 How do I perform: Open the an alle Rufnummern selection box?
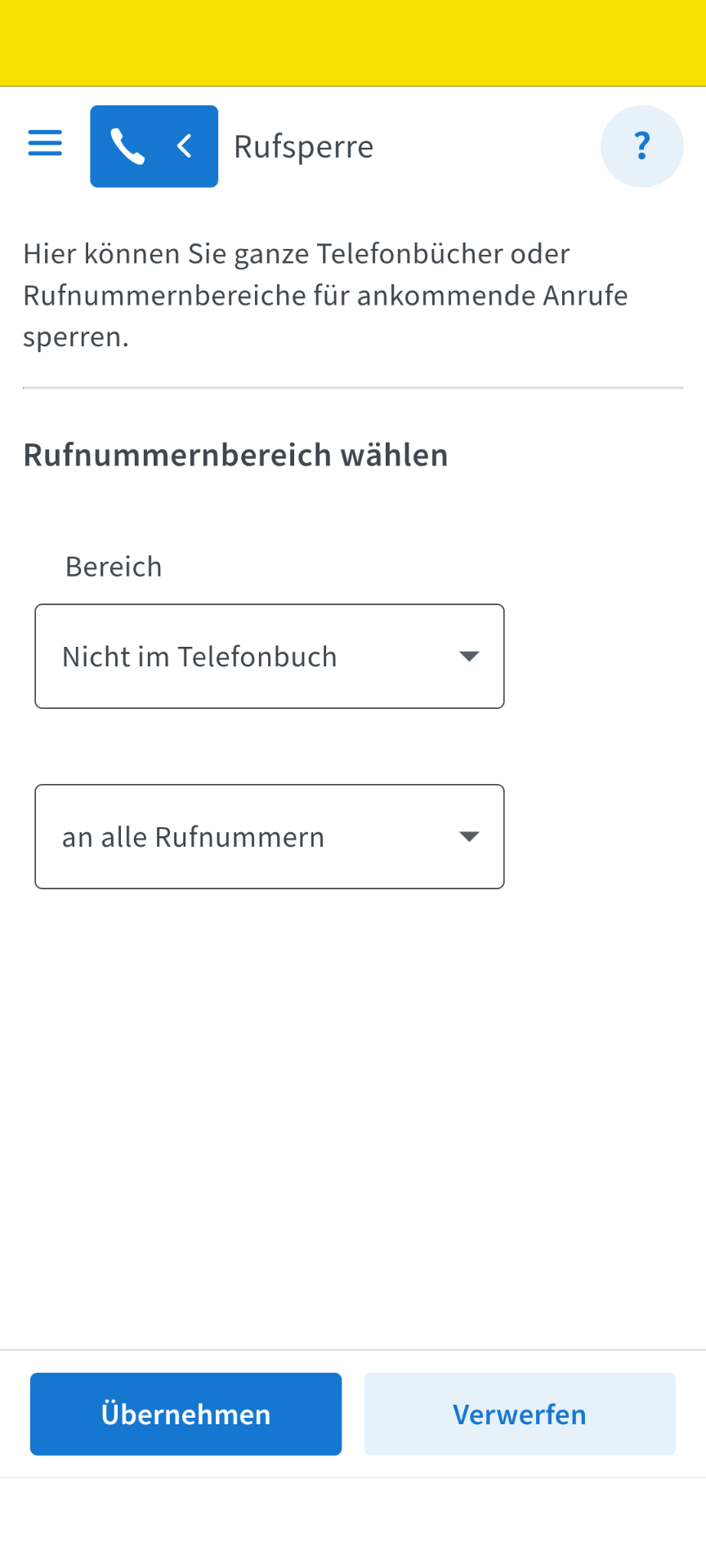coord(245,837)
